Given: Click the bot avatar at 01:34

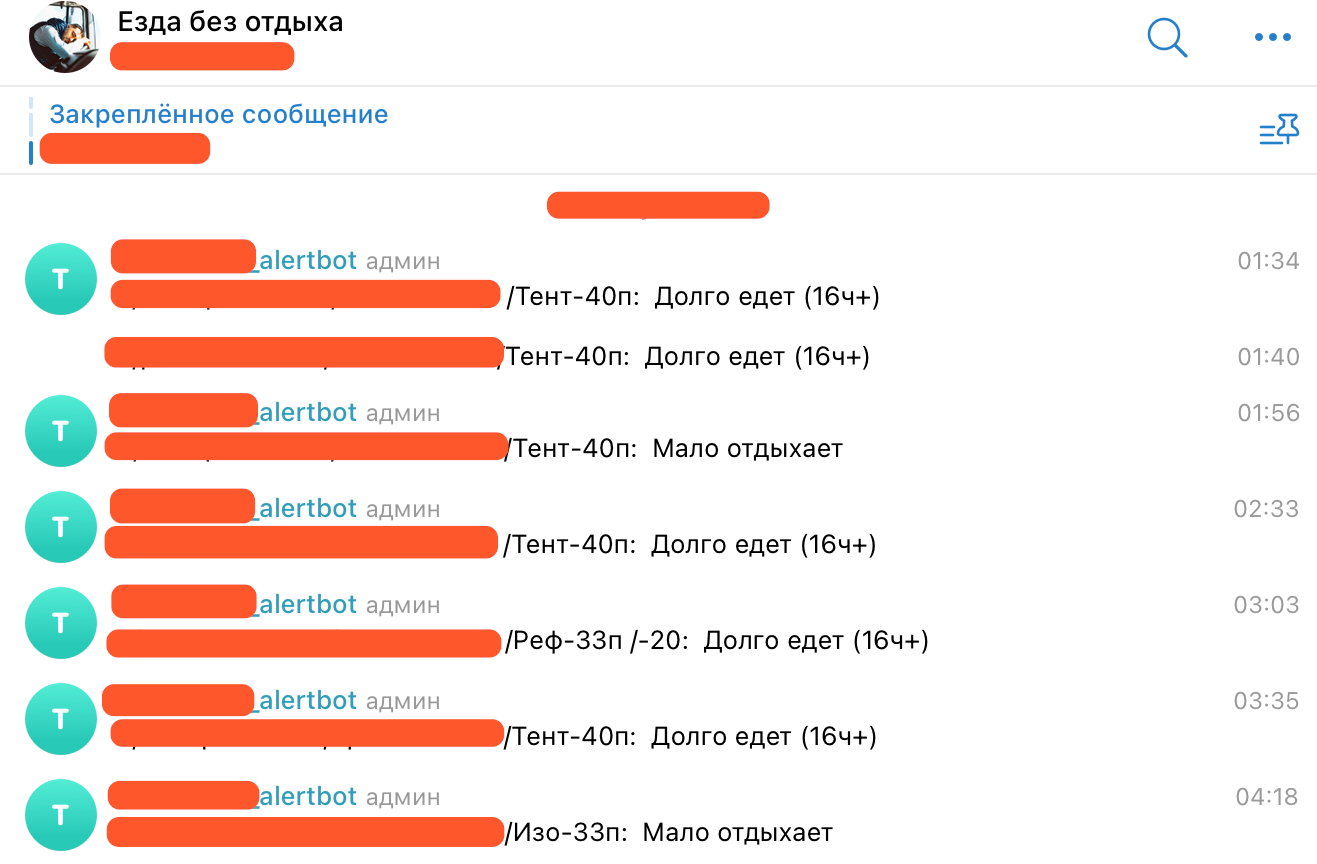Looking at the screenshot, I should pyautogui.click(x=60, y=279).
